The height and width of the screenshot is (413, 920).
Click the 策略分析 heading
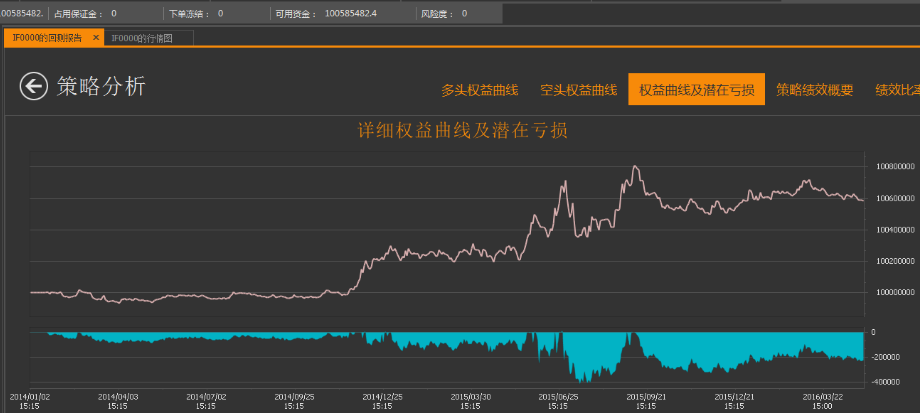(101, 87)
